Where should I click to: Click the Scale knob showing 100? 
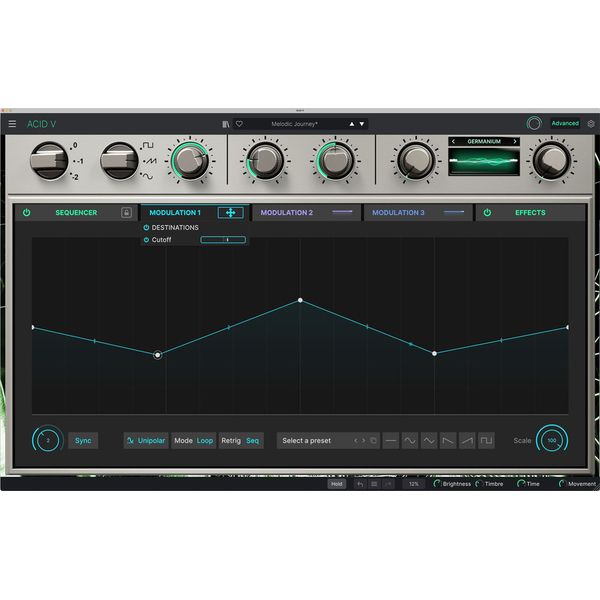[x=552, y=440]
